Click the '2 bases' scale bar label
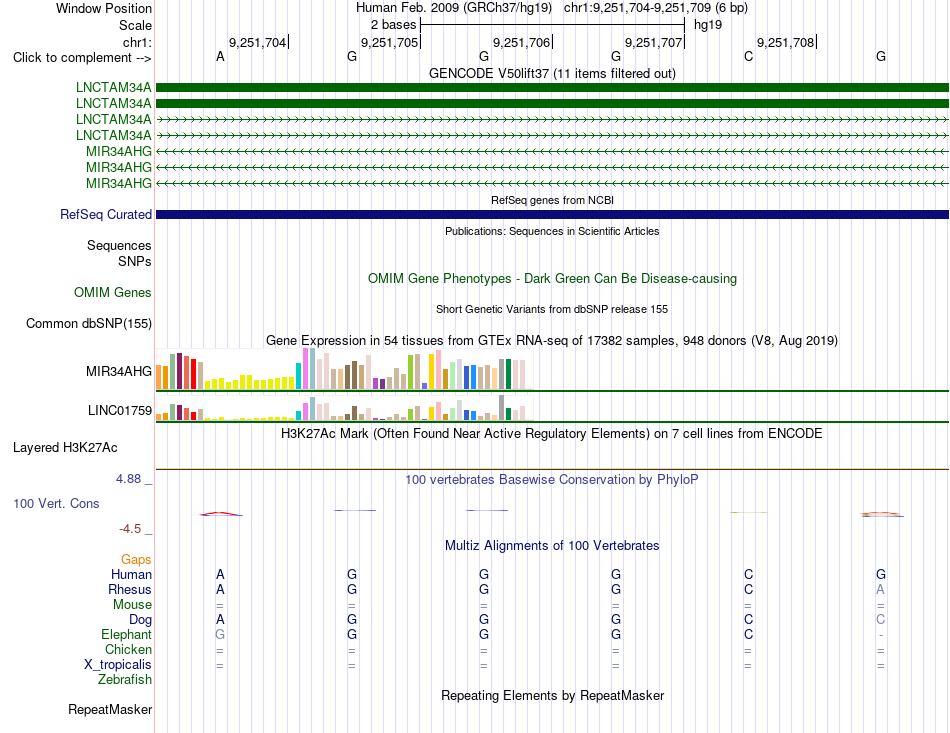This screenshot has width=950, height=733. click(393, 25)
